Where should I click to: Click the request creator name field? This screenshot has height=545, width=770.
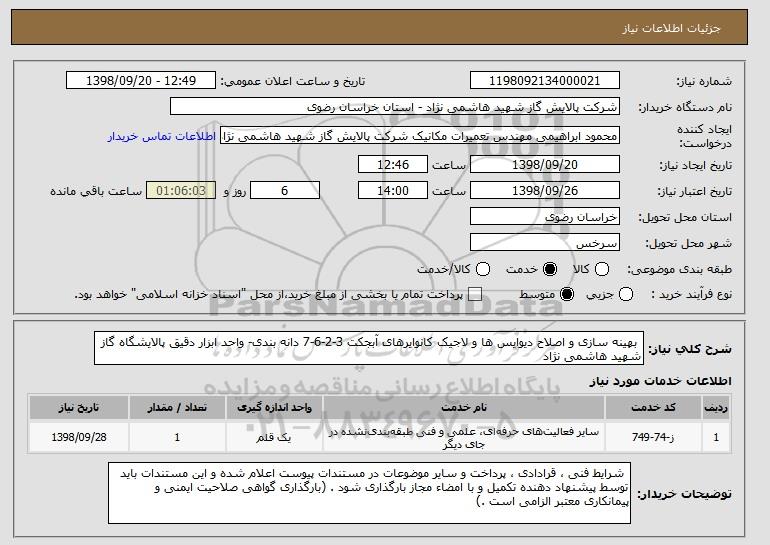click(x=420, y=136)
